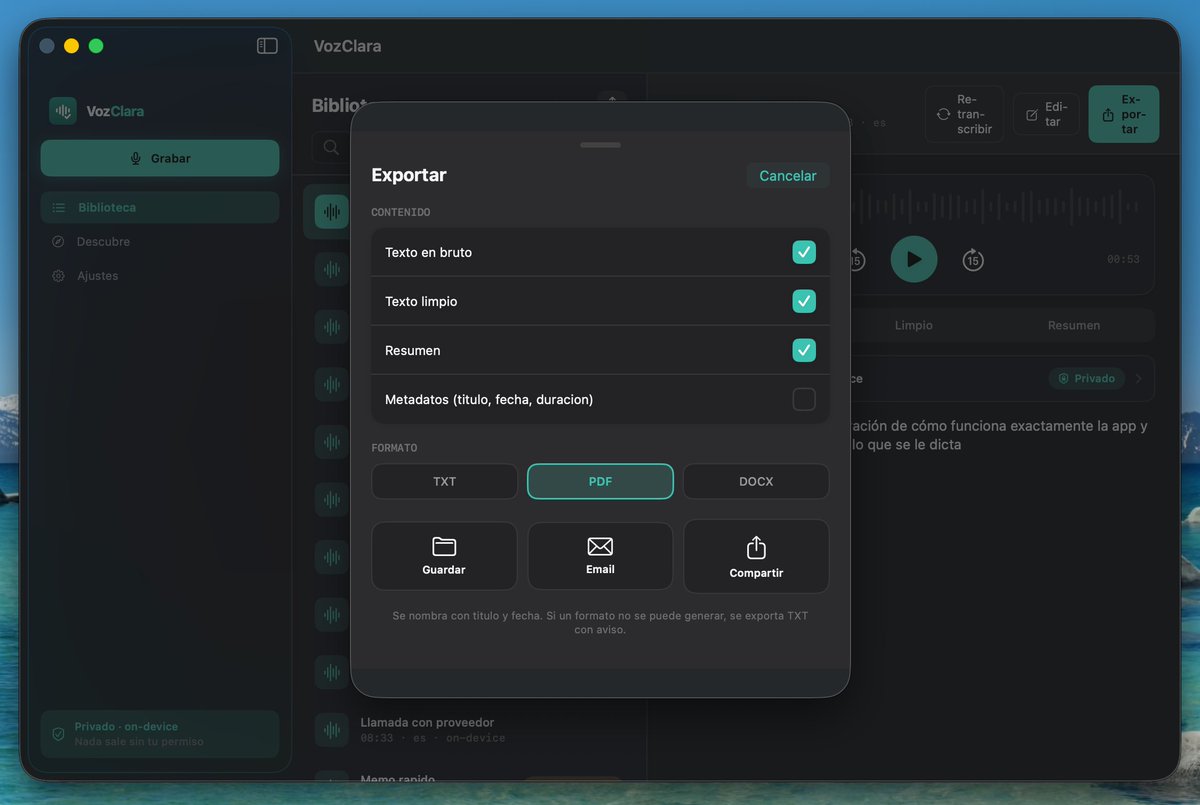The image size is (1200, 805).
Task: Start recording with the Grabar button
Action: (160, 158)
